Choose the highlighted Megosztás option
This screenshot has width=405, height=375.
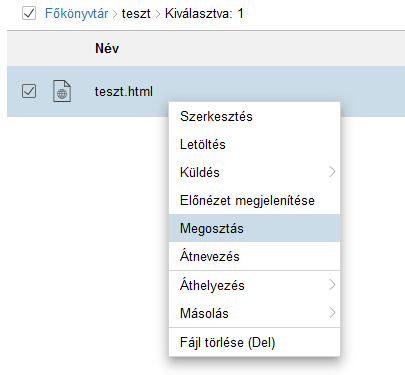click(254, 228)
